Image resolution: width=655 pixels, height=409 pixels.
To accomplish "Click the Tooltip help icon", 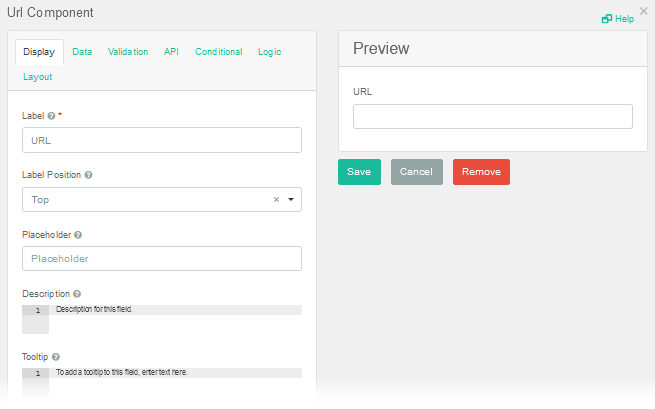I will [x=56, y=357].
